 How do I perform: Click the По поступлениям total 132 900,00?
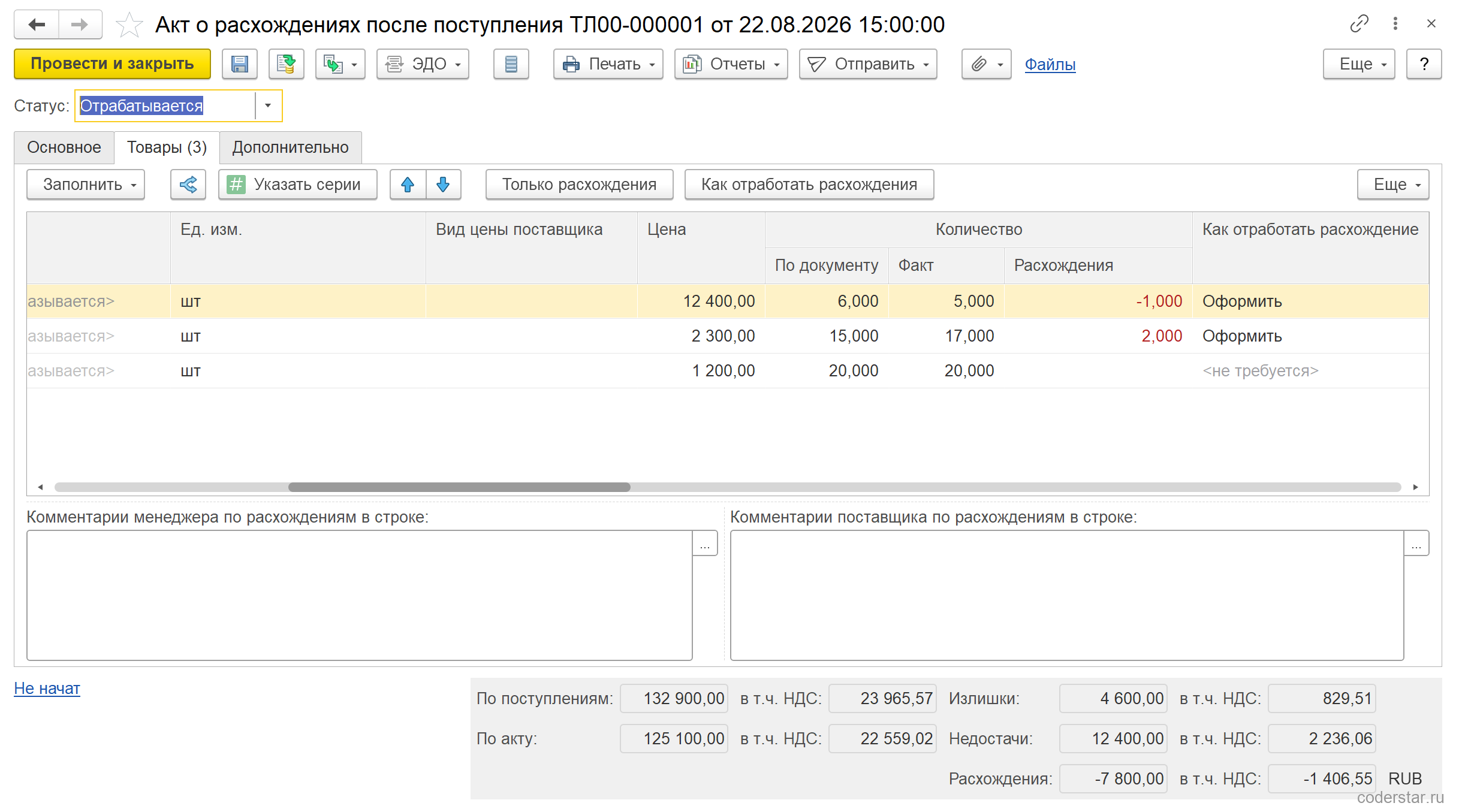674,699
